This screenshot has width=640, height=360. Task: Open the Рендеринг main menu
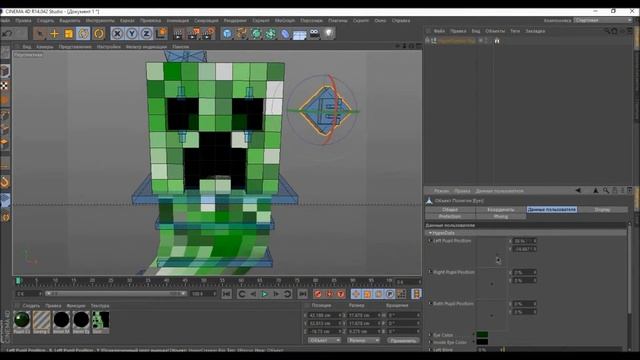point(235,20)
